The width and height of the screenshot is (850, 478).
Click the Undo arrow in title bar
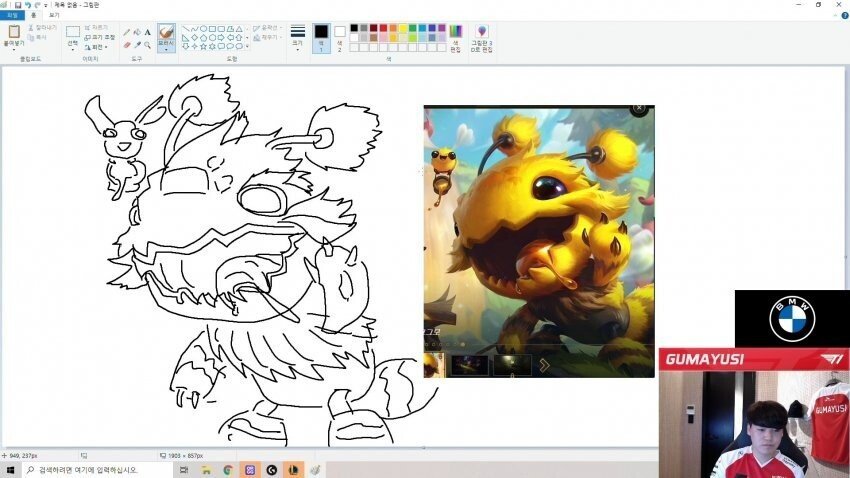(x=27, y=5)
